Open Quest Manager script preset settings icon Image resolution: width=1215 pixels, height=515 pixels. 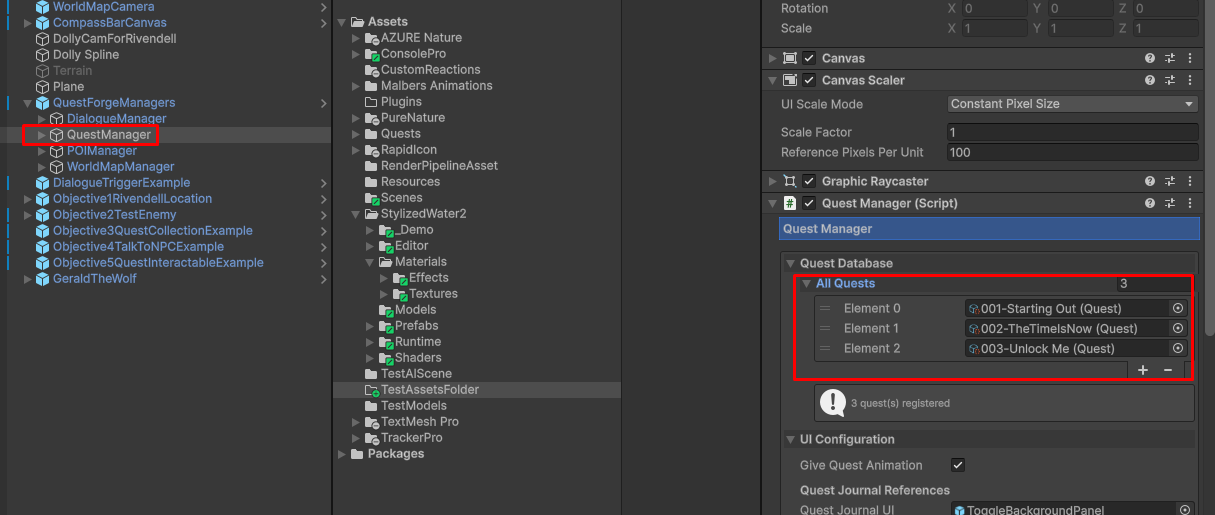click(1170, 203)
